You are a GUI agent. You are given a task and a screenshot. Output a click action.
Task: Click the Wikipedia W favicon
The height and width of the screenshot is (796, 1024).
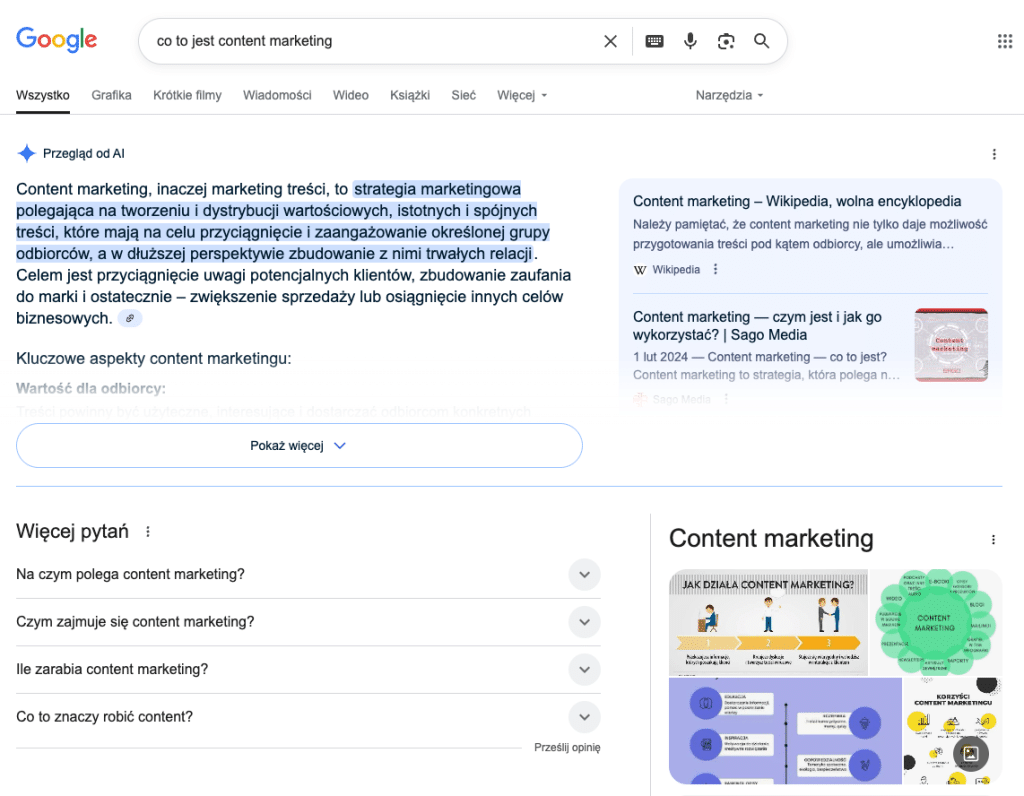click(x=640, y=270)
